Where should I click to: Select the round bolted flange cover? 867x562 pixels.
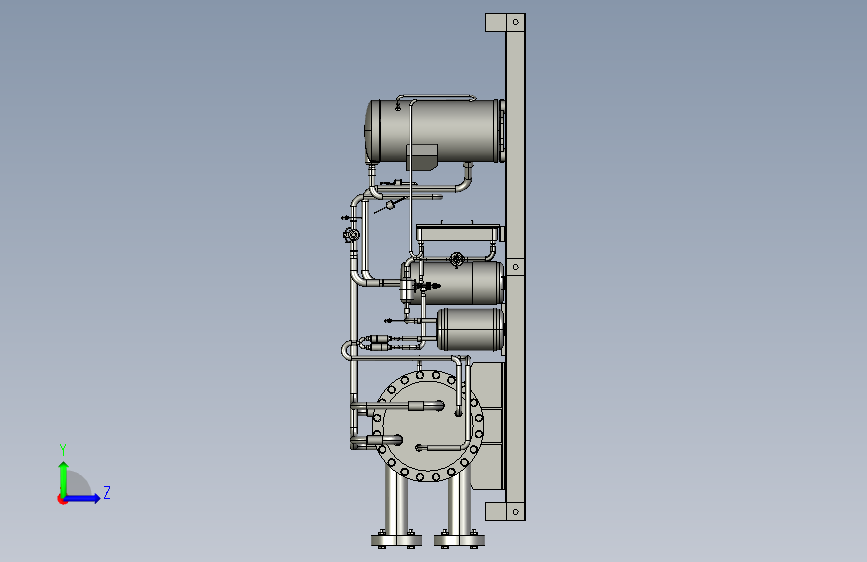coord(428,425)
